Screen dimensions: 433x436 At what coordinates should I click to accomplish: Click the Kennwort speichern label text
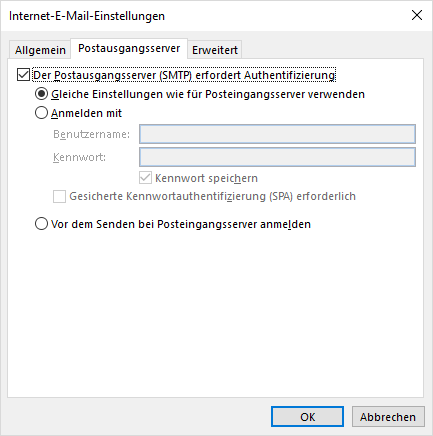(206, 178)
